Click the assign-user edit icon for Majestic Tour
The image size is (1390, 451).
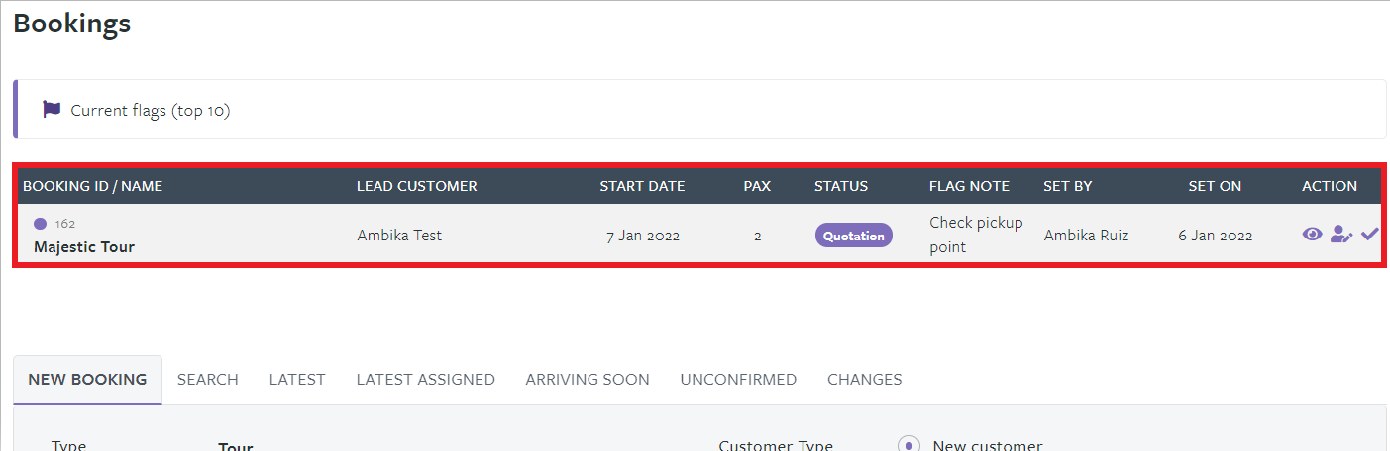click(1341, 234)
